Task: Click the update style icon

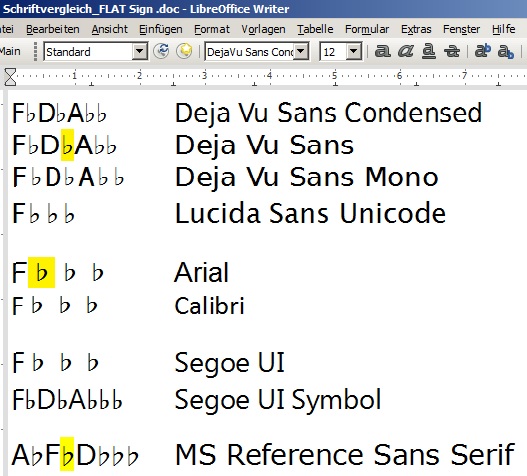Action: [x=161, y=51]
